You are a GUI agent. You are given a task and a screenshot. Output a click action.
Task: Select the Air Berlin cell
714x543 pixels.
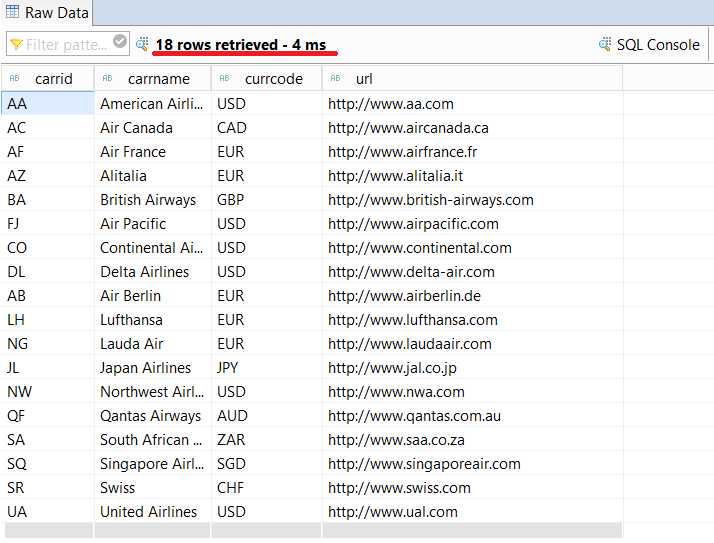point(153,296)
